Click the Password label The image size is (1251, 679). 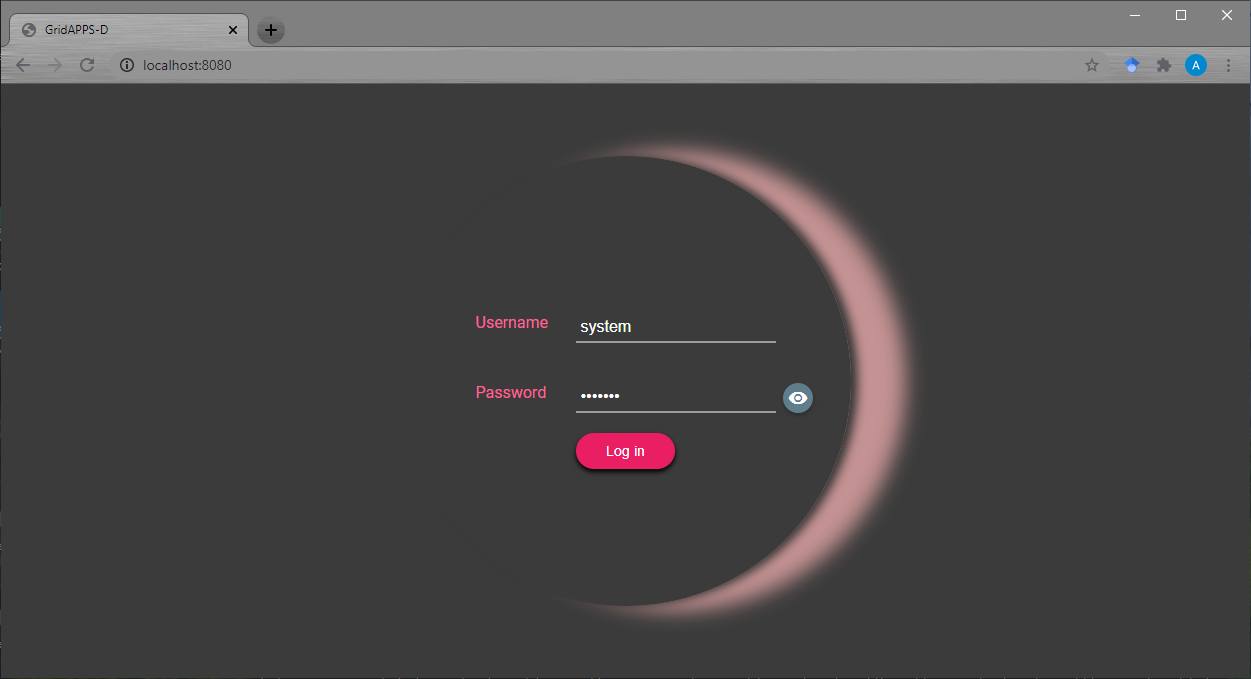click(511, 392)
